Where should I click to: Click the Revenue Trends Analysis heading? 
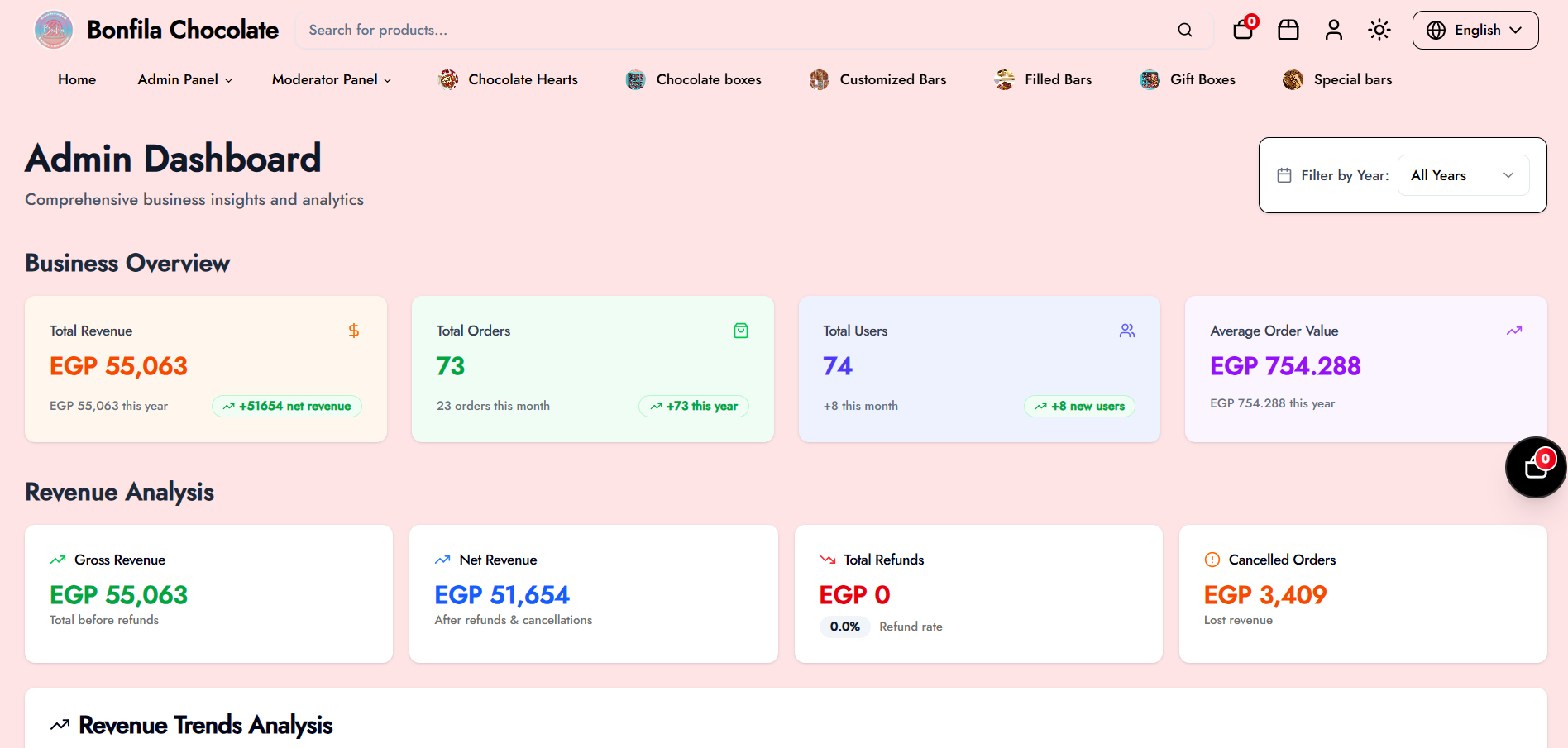(206, 725)
